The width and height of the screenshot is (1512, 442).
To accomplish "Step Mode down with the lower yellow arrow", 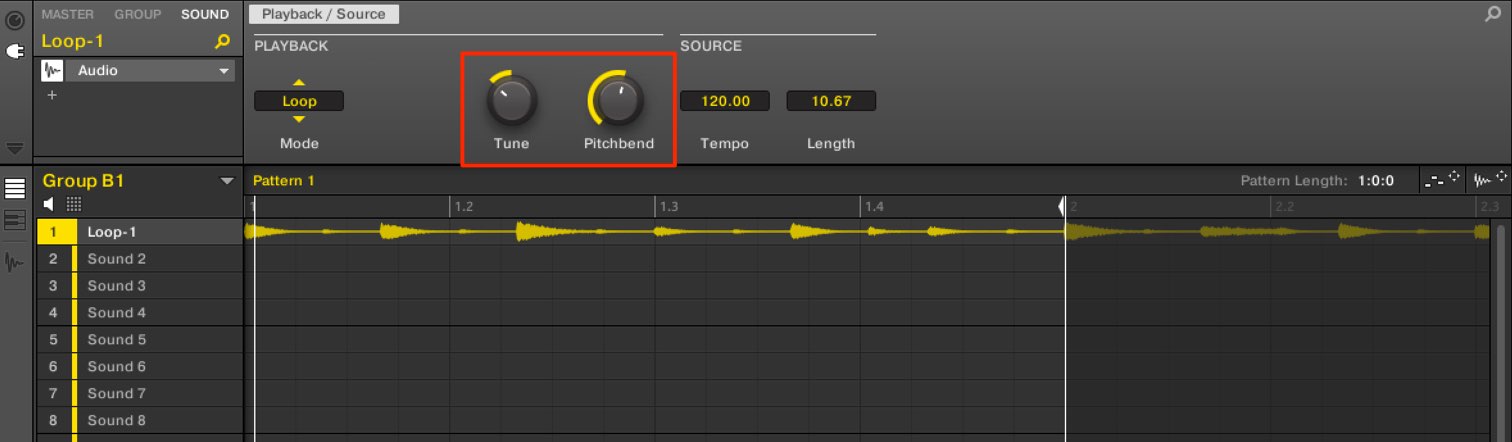I will (299, 119).
